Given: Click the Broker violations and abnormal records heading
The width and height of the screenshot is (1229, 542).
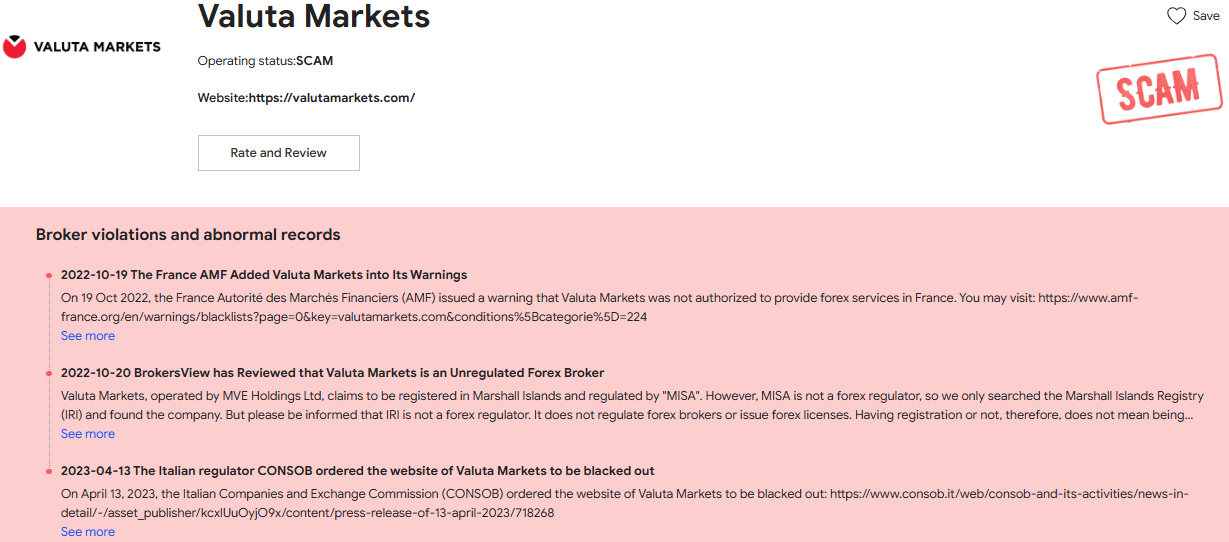Looking at the screenshot, I should [x=188, y=235].
